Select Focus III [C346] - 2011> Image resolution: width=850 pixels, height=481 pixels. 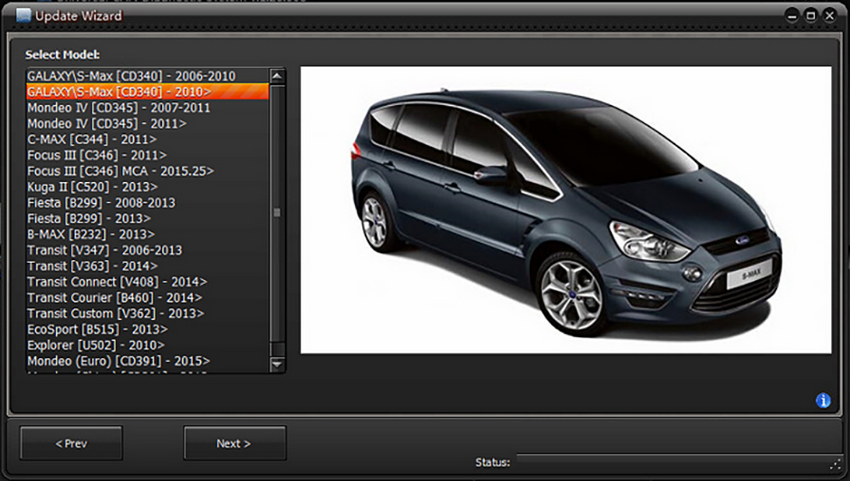[x=147, y=155]
